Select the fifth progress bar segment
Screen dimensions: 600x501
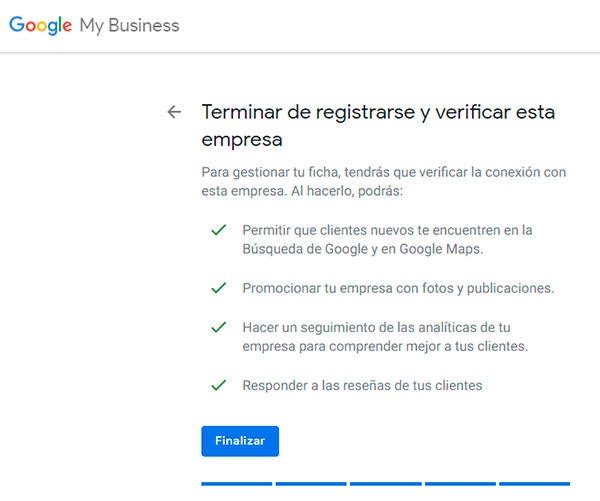(534, 484)
